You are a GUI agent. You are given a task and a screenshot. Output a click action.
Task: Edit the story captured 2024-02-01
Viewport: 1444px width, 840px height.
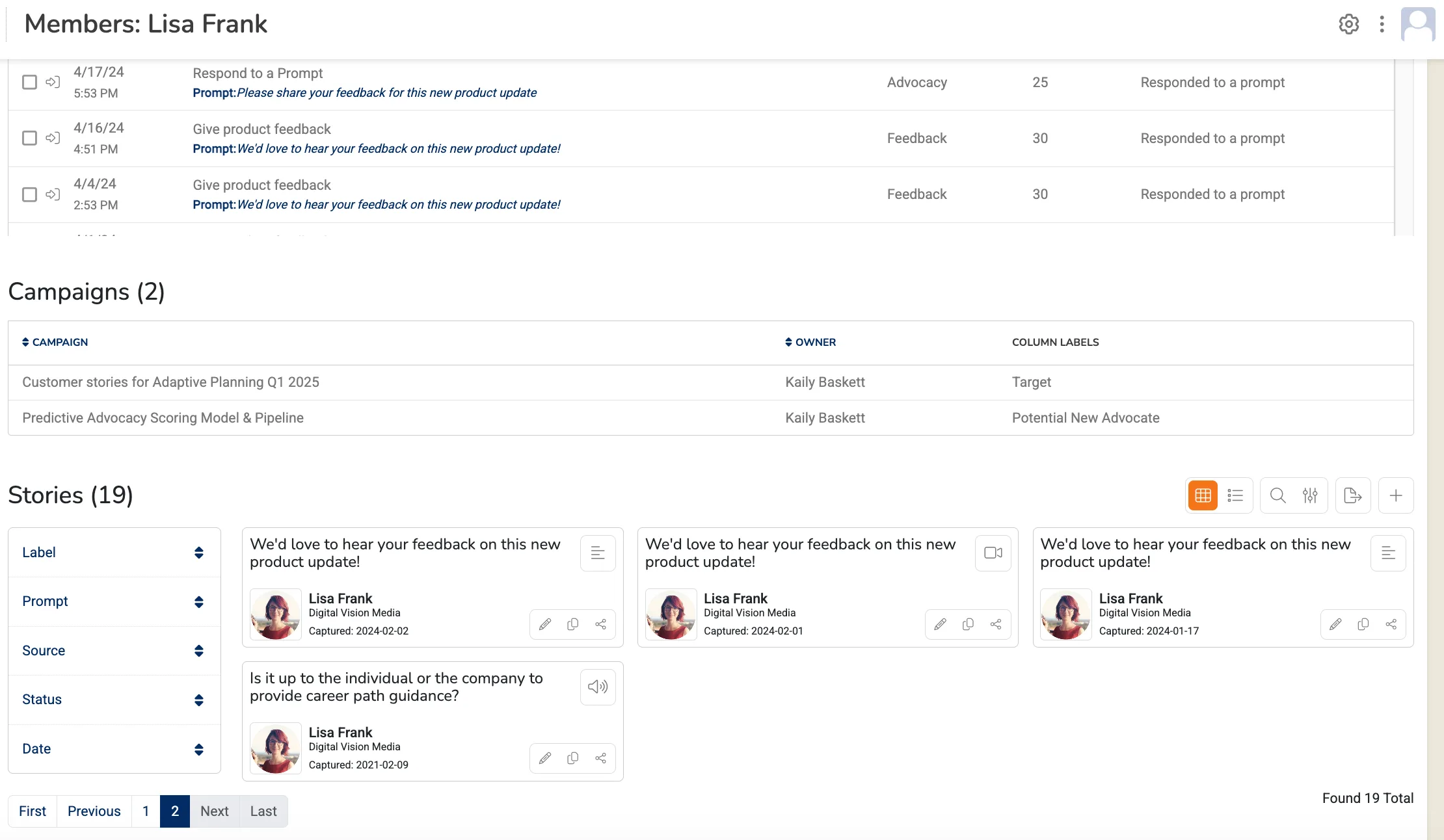click(941, 624)
